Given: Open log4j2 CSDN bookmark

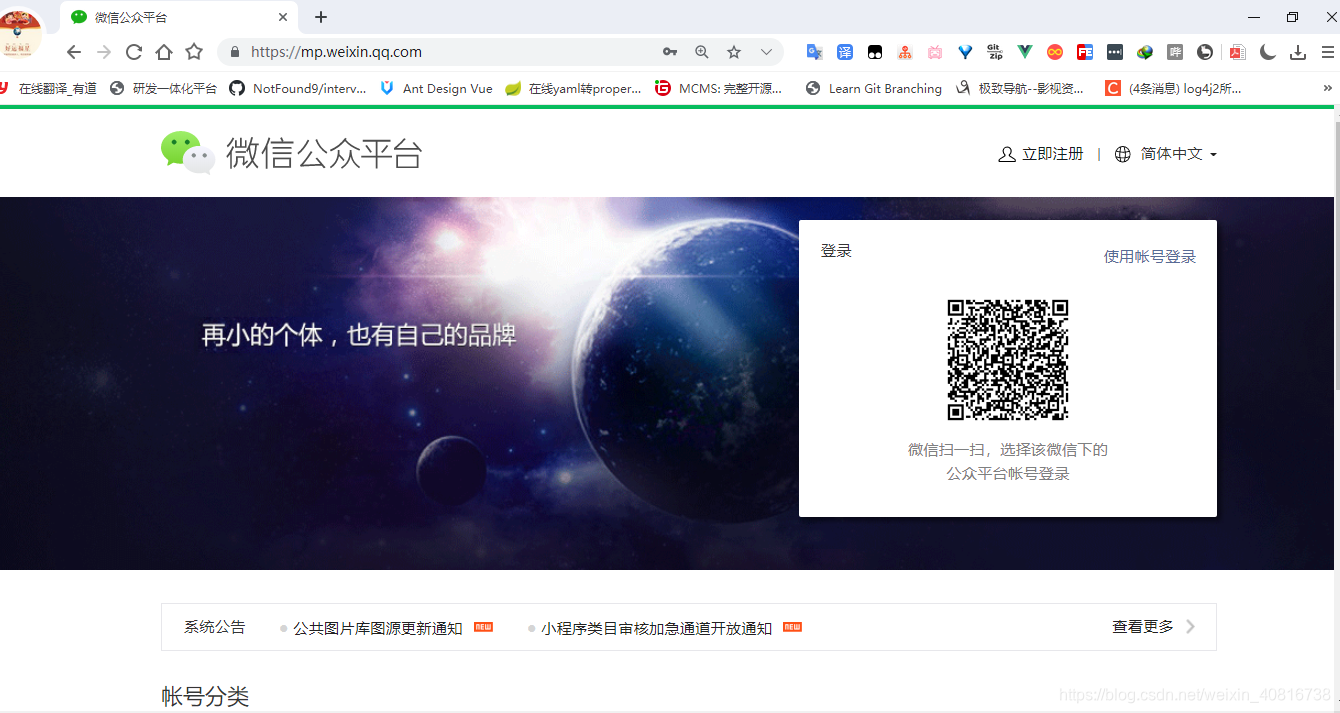Looking at the screenshot, I should click(x=1173, y=88).
